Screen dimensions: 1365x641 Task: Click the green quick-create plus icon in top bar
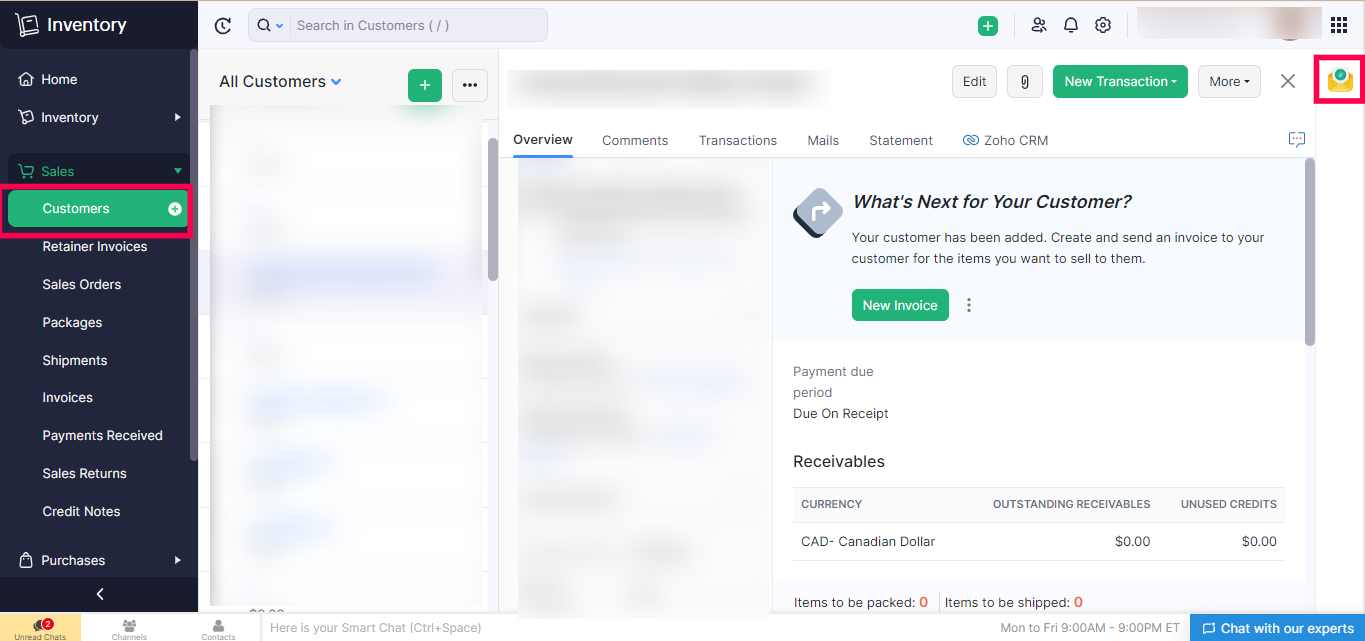[988, 26]
